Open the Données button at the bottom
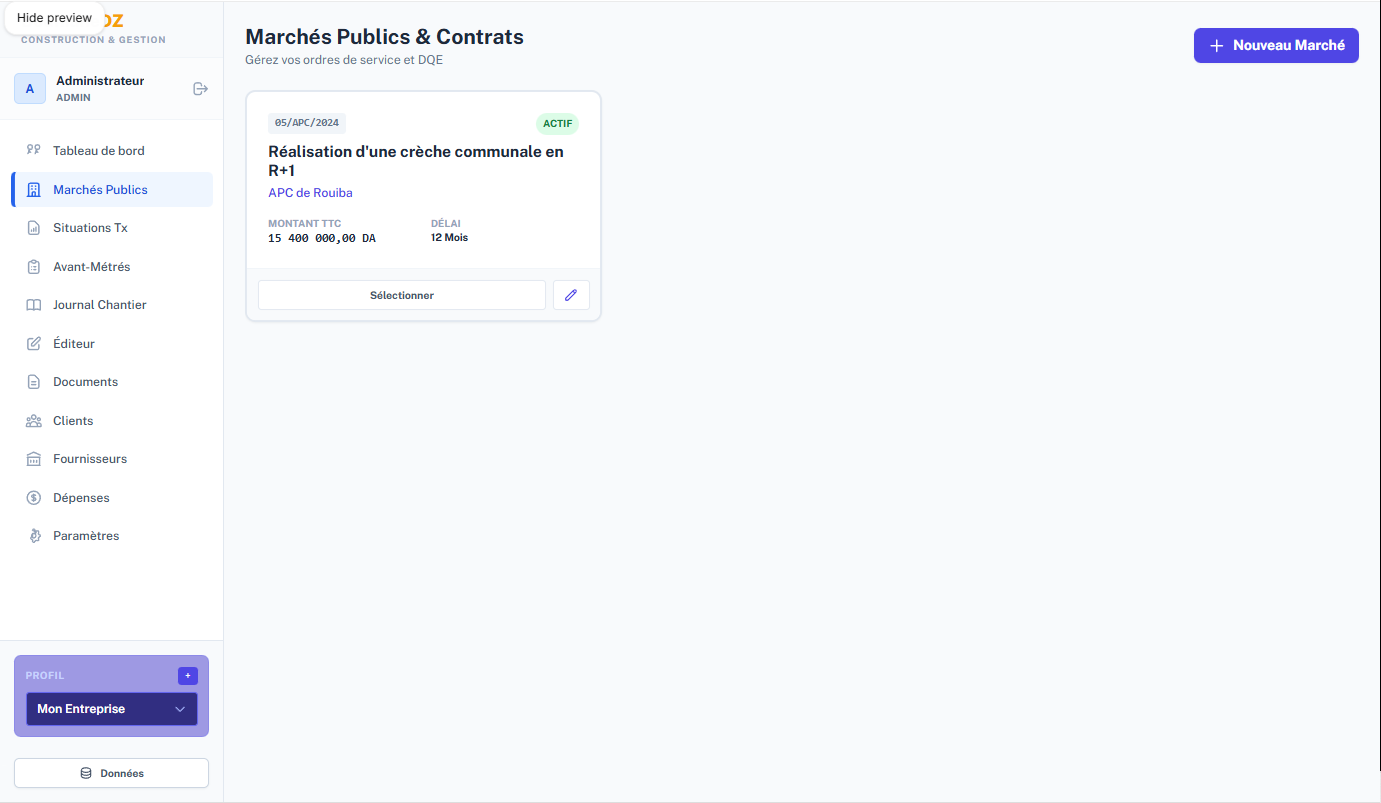 click(111, 773)
